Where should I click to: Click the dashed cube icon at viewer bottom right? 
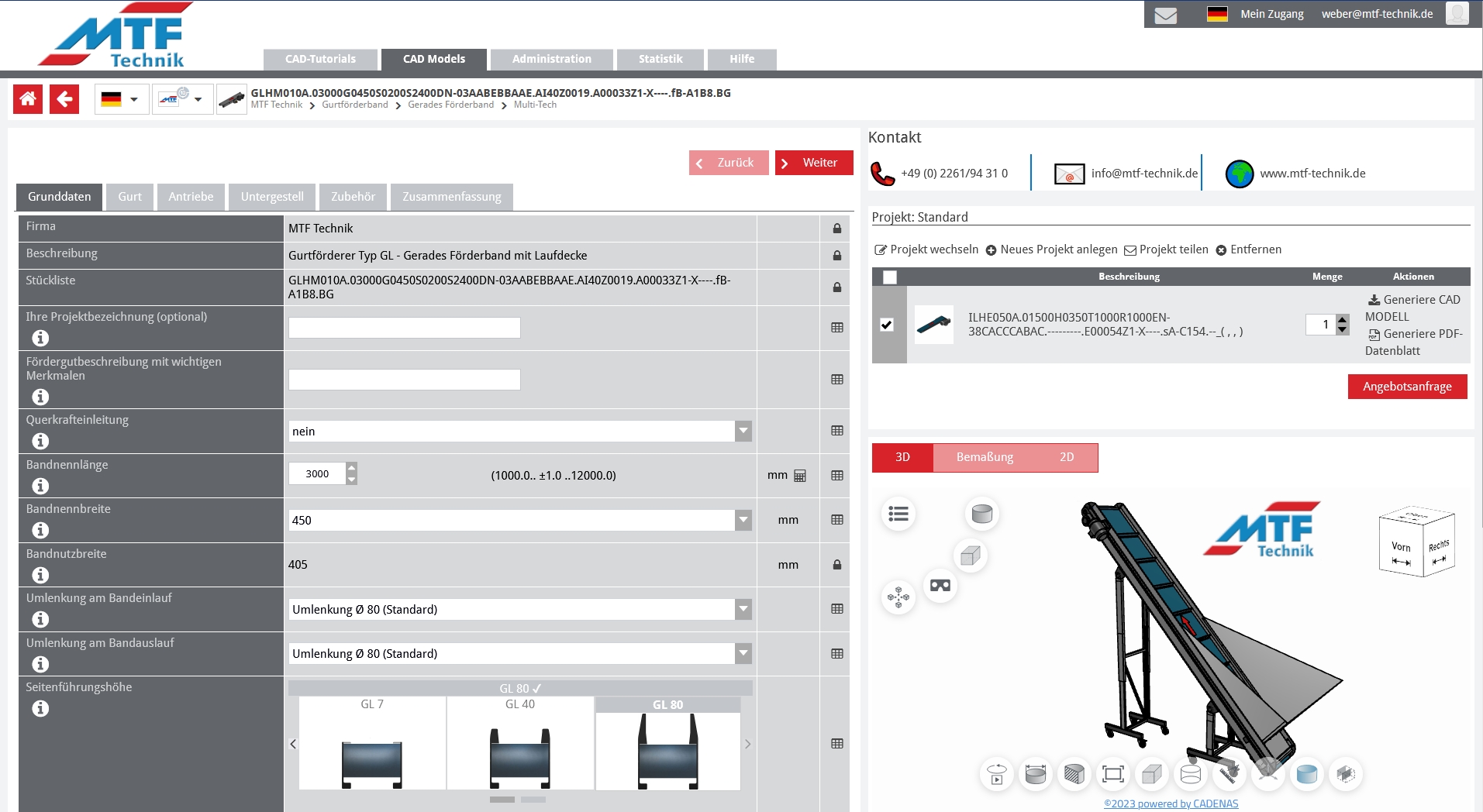point(1346,773)
